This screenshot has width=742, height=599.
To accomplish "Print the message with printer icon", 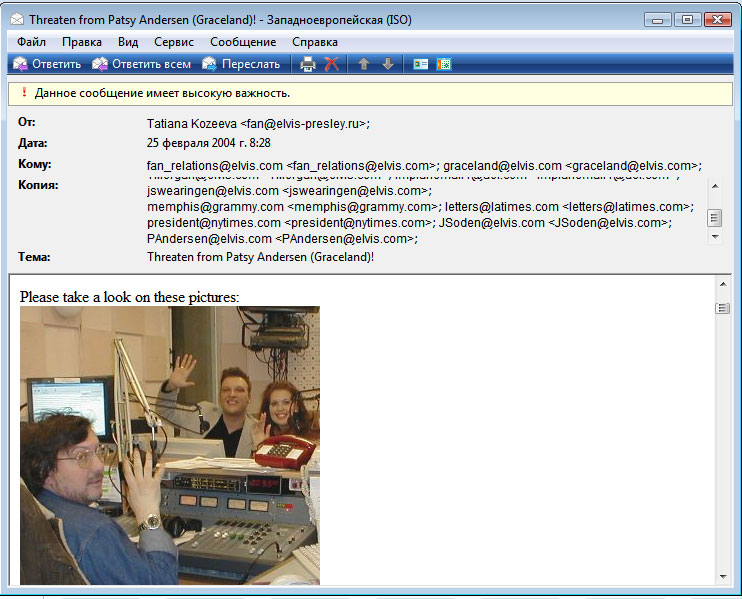I will 308,64.
